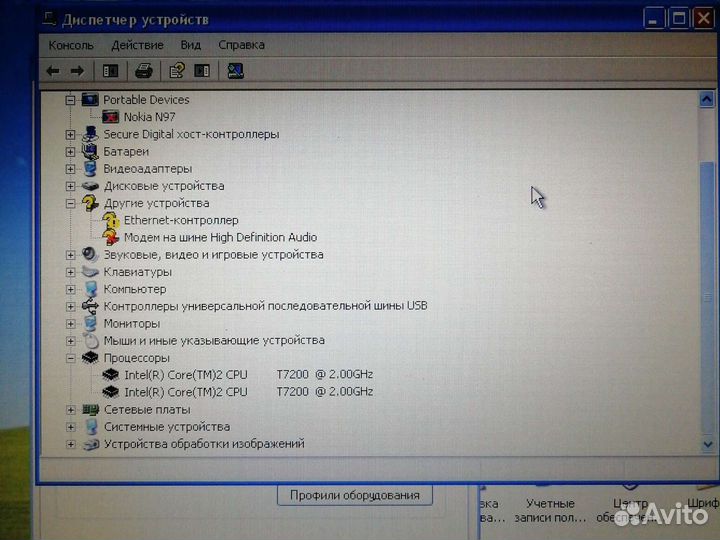Open the Справка menu
The height and width of the screenshot is (540, 720).
pyautogui.click(x=241, y=45)
